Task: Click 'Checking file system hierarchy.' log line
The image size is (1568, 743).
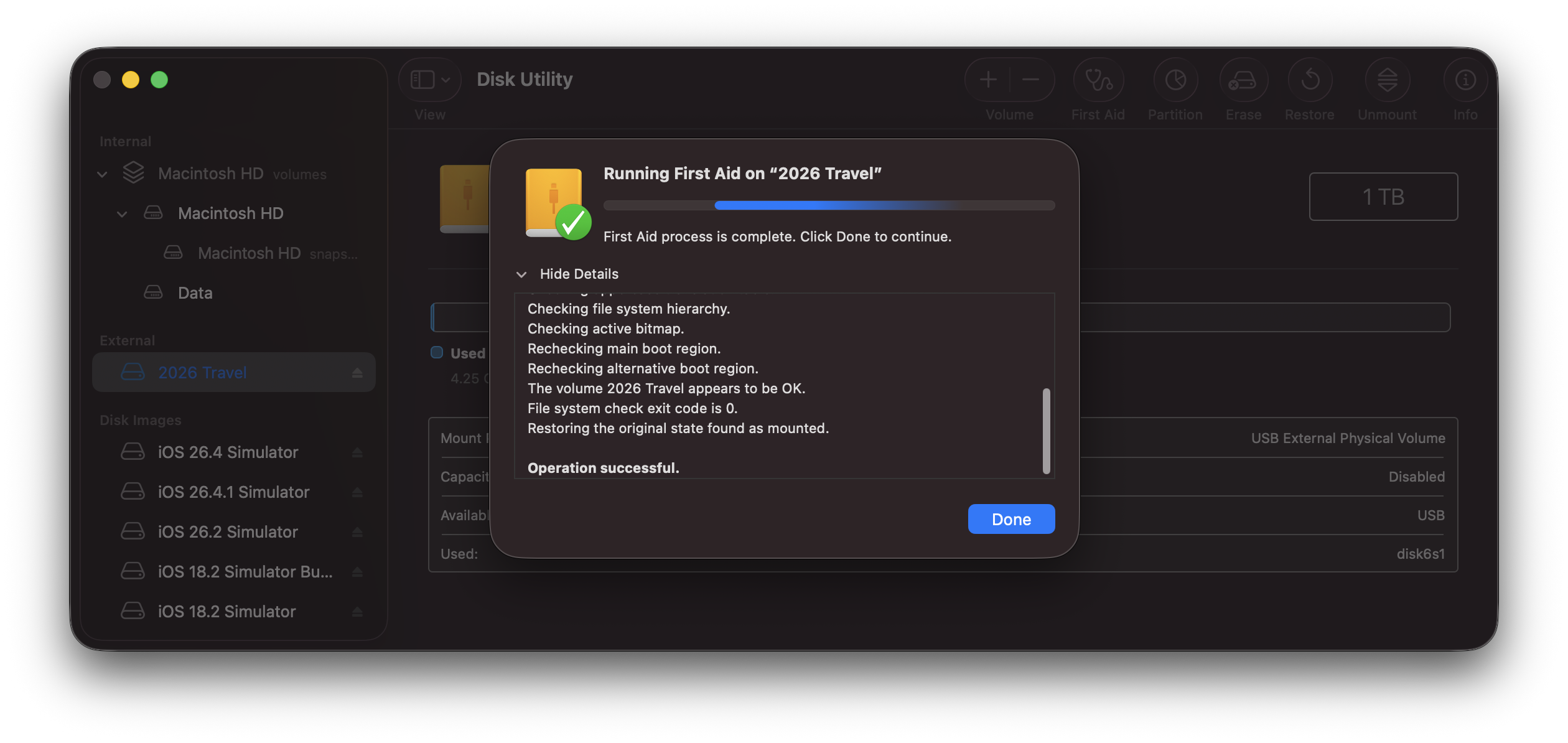Action: [x=628, y=309]
